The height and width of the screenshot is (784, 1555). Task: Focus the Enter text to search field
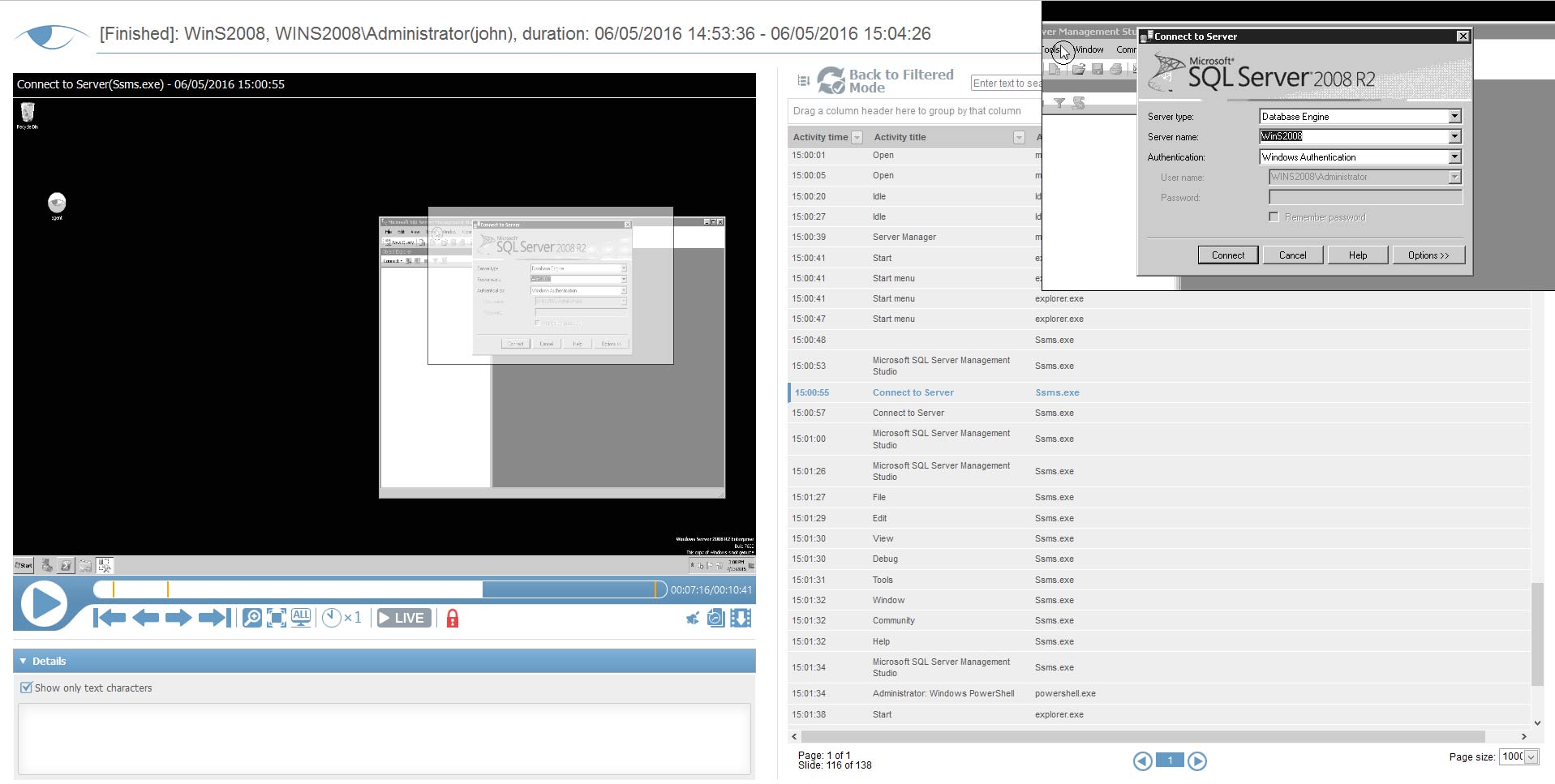point(1006,84)
